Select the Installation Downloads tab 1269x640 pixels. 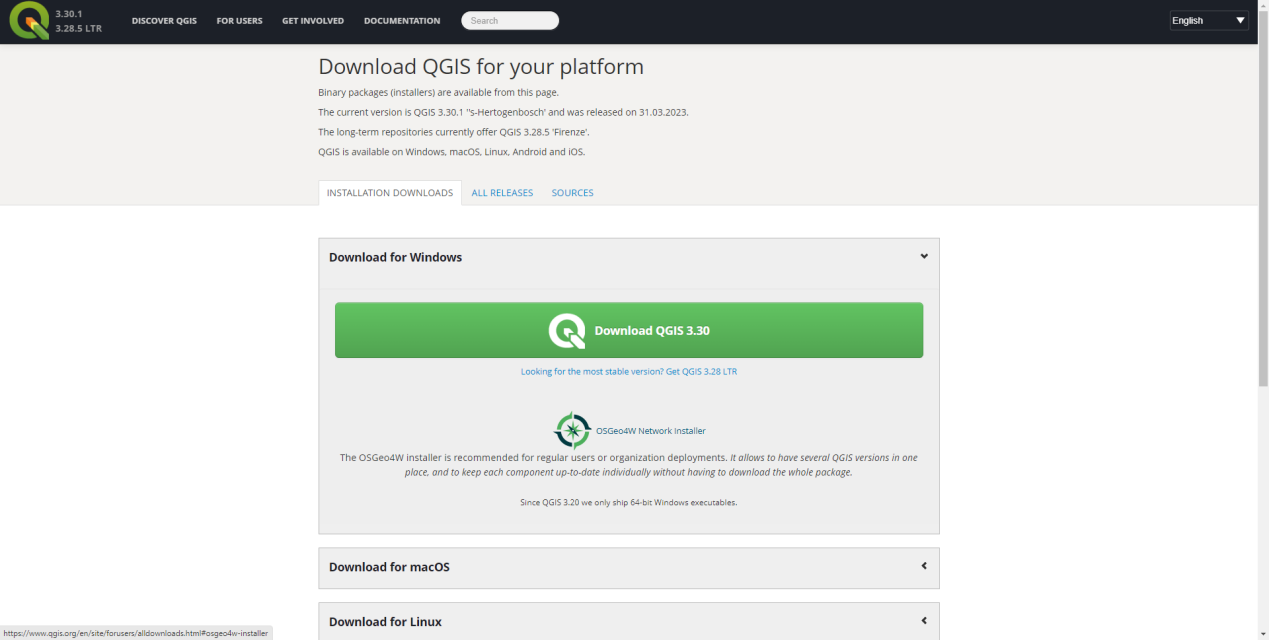click(x=389, y=193)
